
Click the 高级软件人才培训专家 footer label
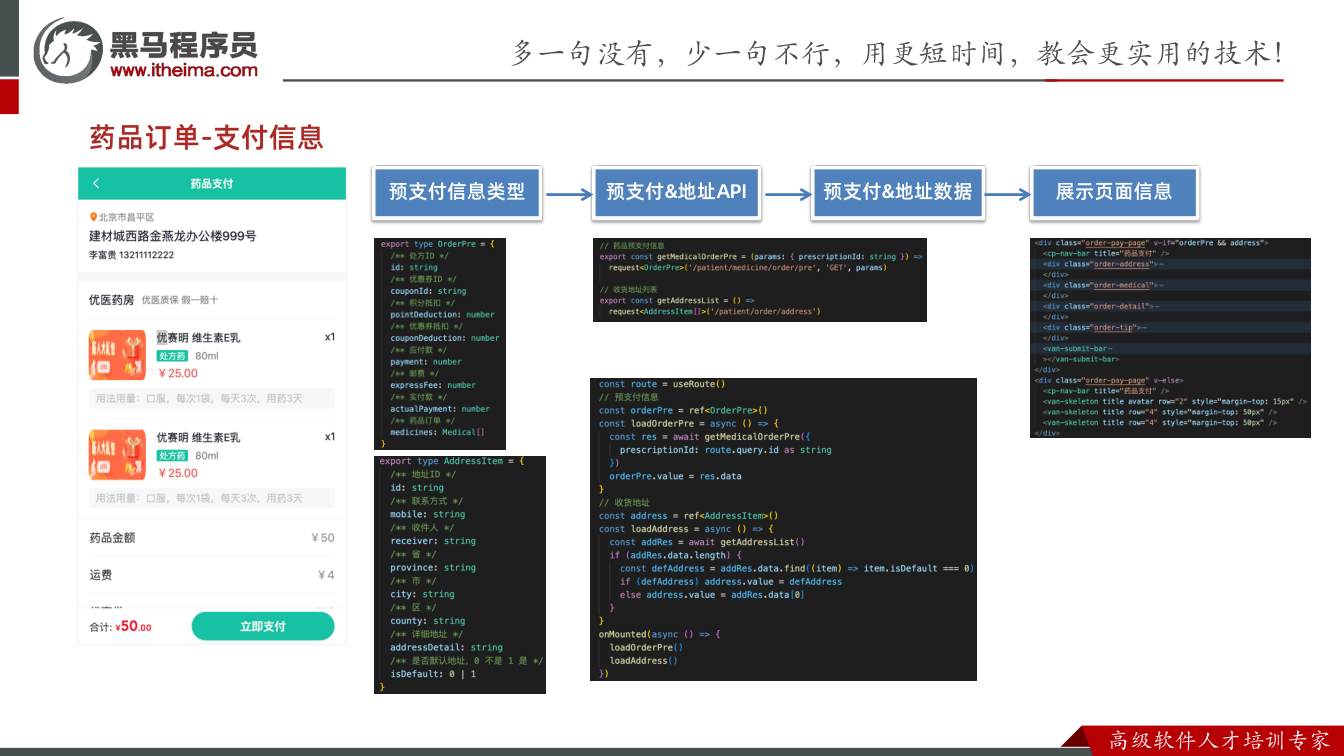coord(1219,741)
